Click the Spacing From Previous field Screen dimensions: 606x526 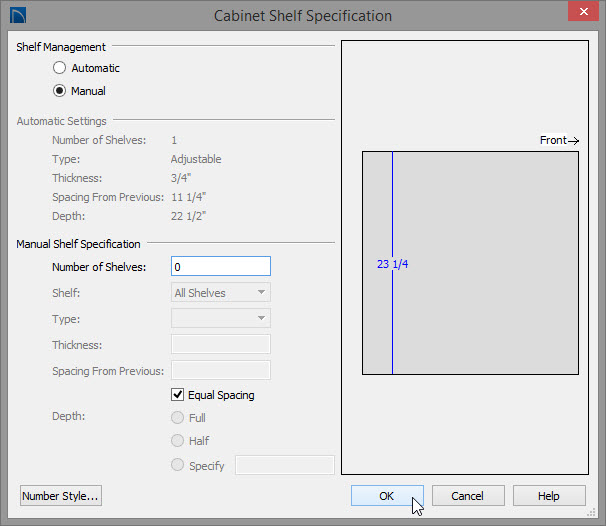click(x=221, y=370)
